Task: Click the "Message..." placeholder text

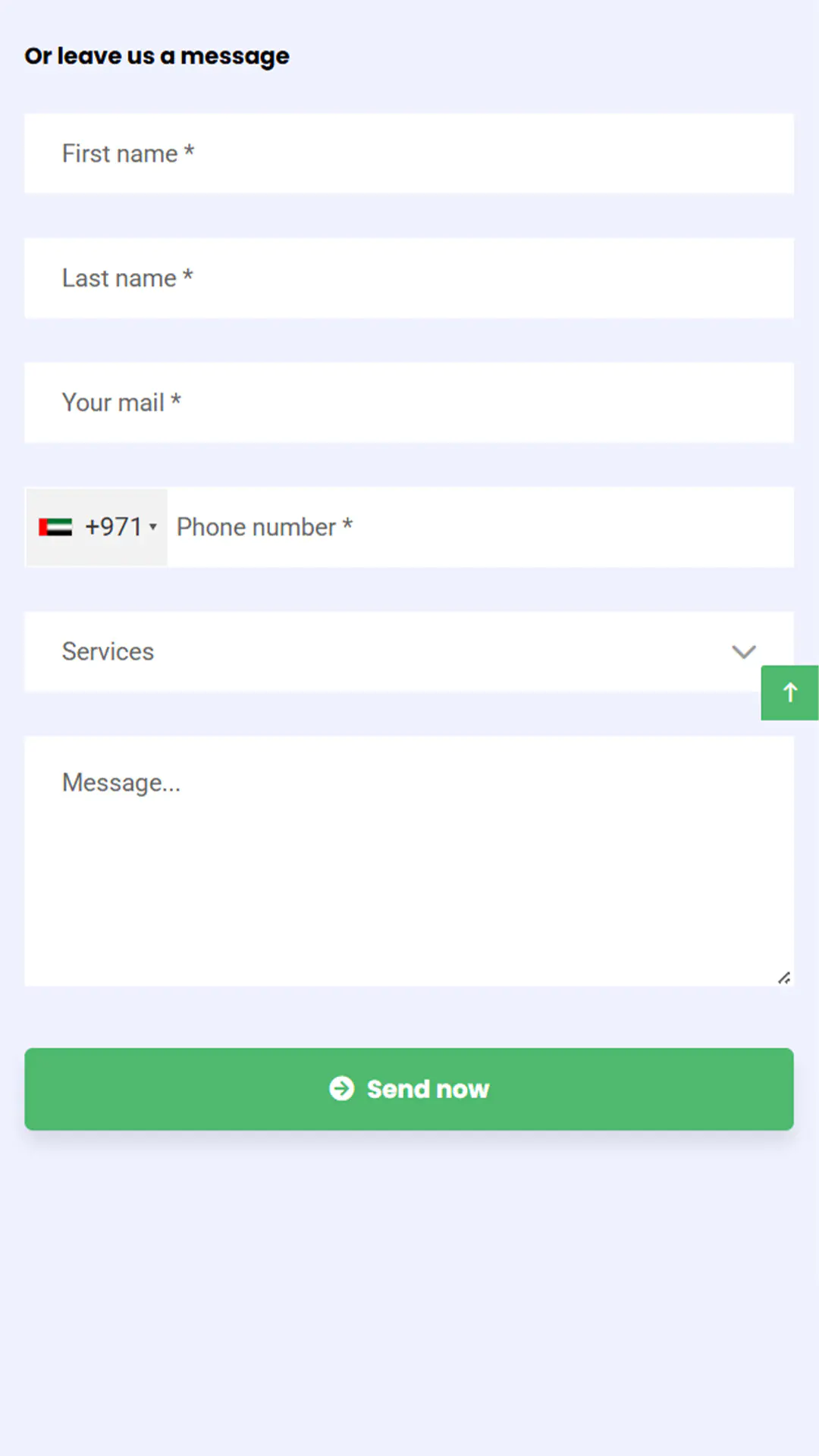Action: (121, 783)
